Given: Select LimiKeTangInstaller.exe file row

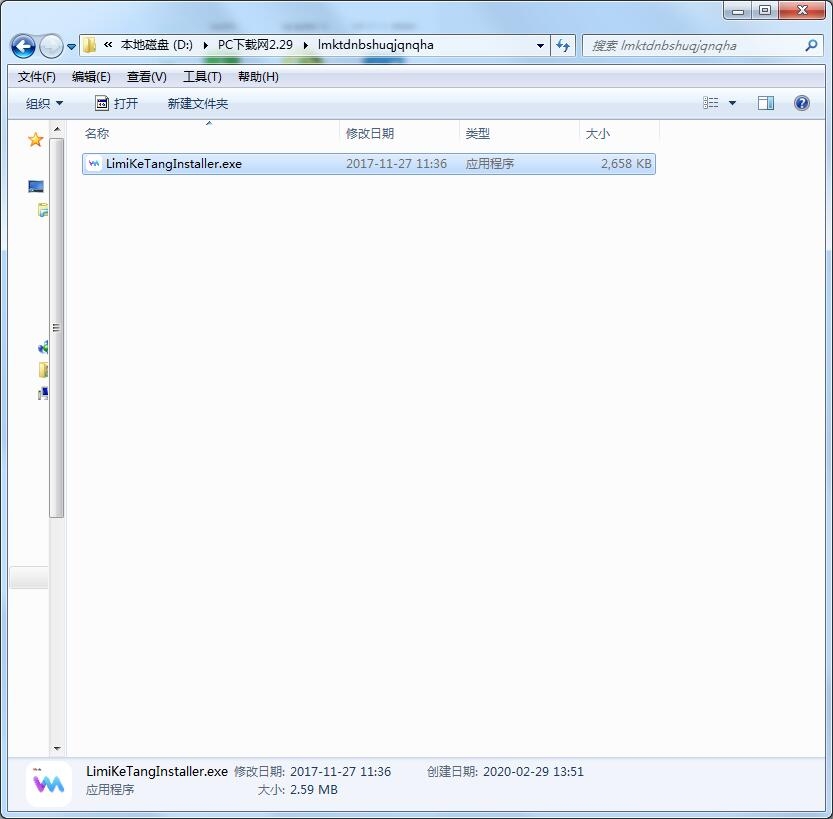Looking at the screenshot, I should [369, 164].
